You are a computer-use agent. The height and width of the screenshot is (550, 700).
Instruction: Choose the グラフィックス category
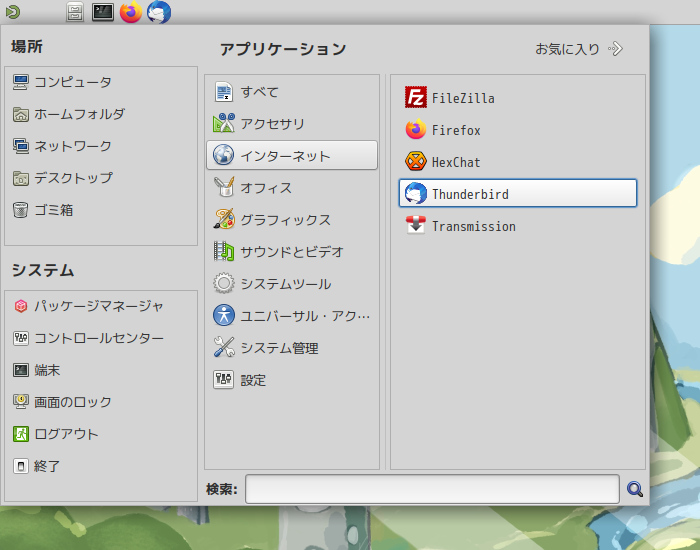tap(292, 220)
